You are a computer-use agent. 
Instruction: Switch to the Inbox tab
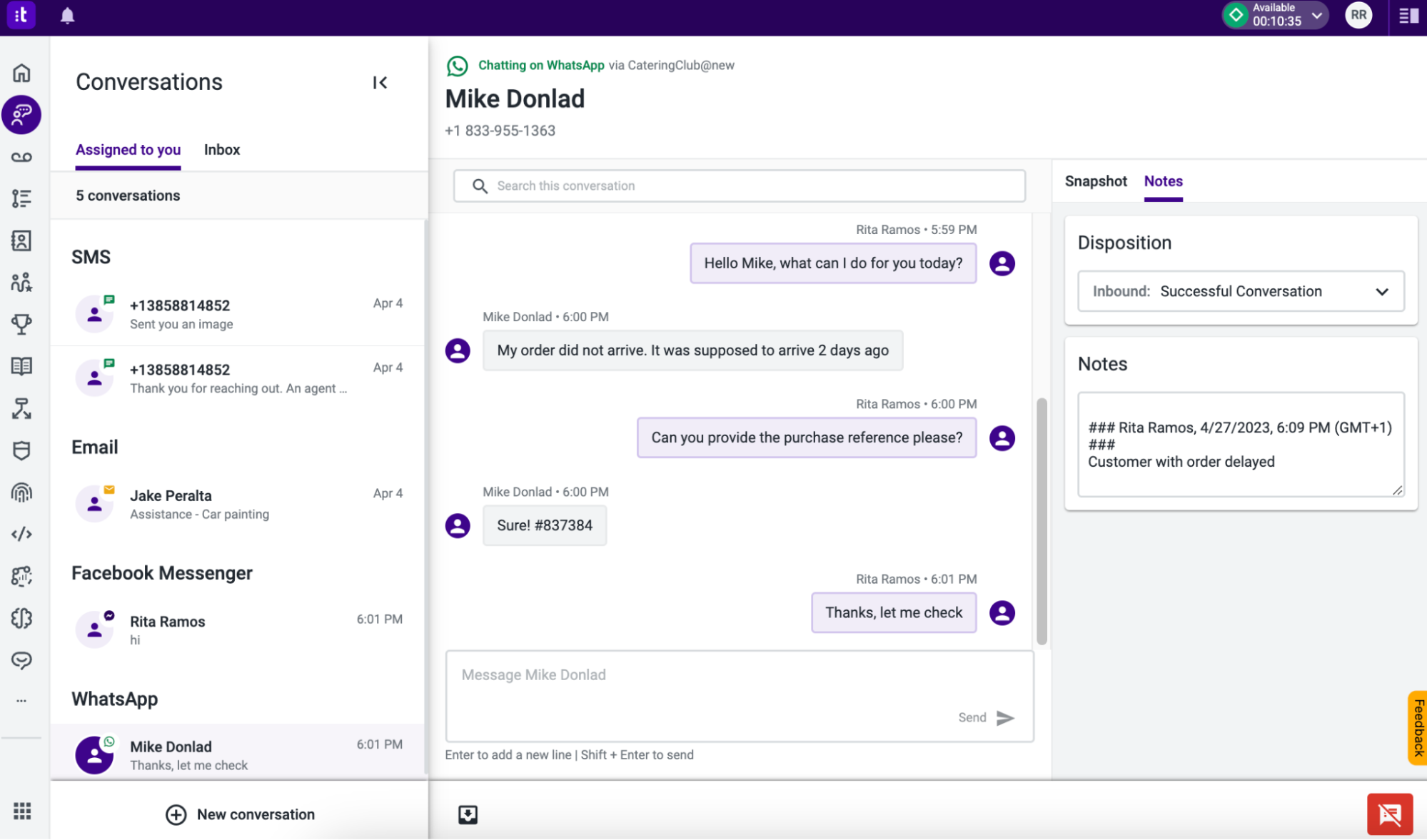(222, 150)
